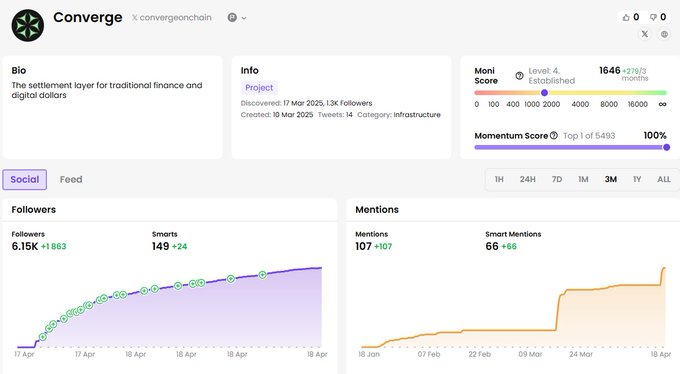Click the thumbs up vote icon
The image size is (680, 374).
626,17
